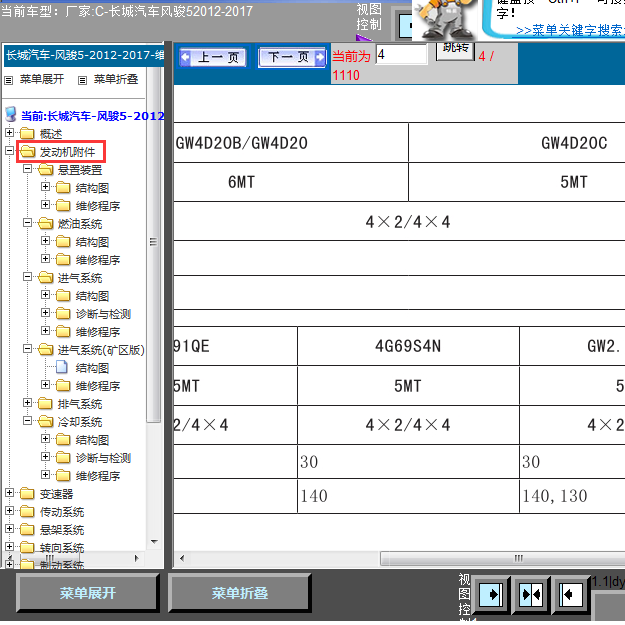Select 维修程序 under 燃油系统
This screenshot has height=625, width=625.
pos(98,260)
